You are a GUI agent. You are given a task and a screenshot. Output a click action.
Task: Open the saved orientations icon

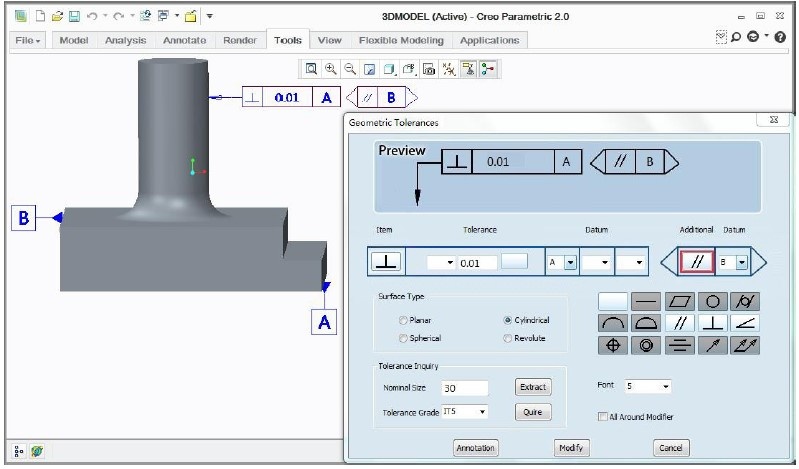[x=409, y=69]
